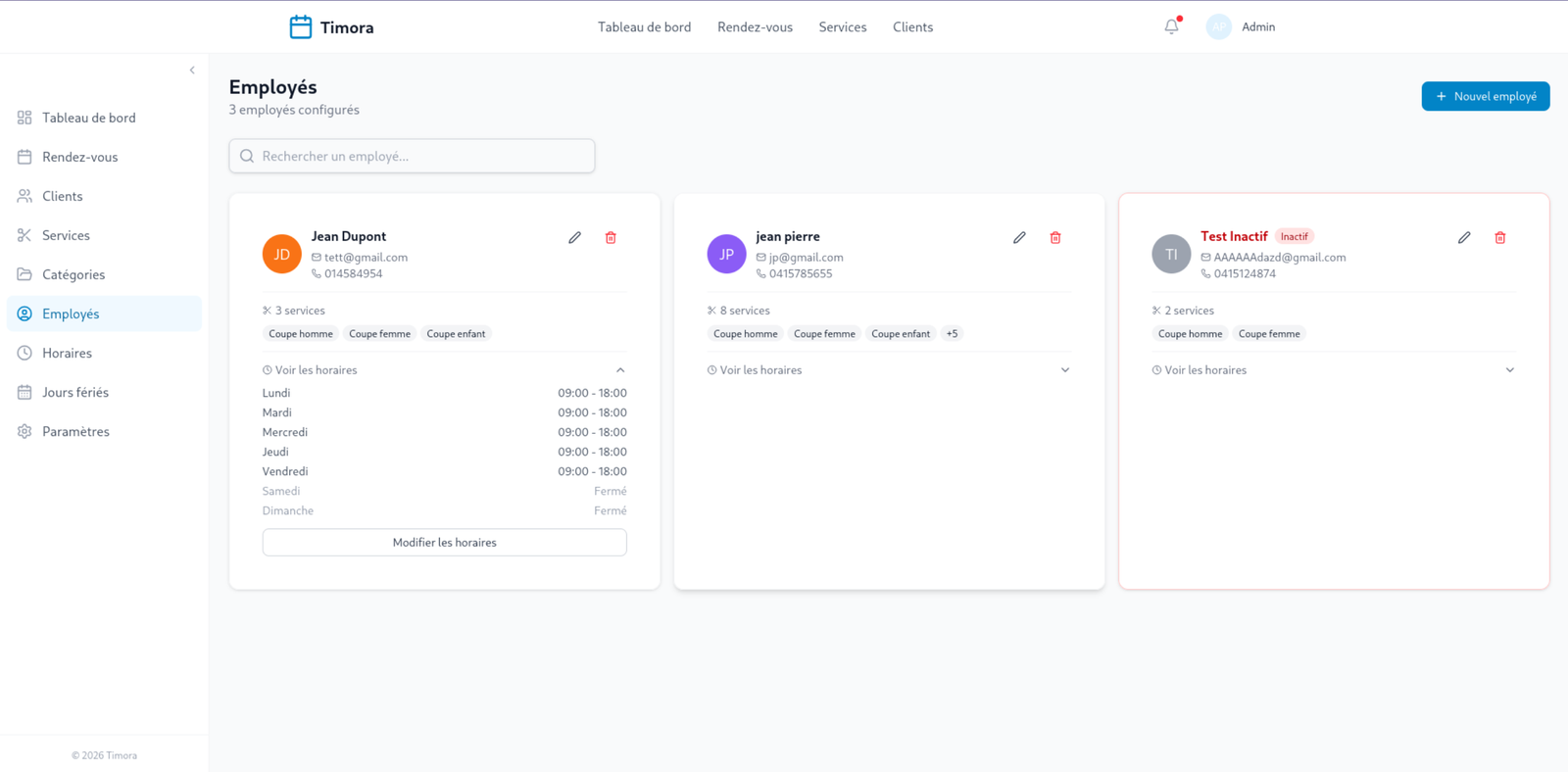Viewport: 1568px width, 772px height.
Task: Click the edit pencil for jean pierre
Action: coord(1019,237)
